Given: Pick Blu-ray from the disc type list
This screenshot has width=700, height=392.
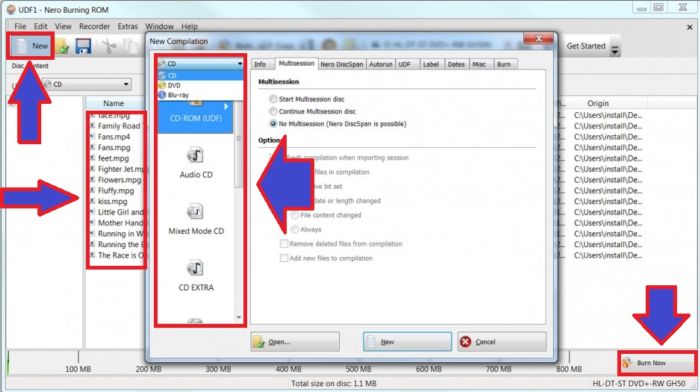Looking at the screenshot, I should (x=178, y=95).
